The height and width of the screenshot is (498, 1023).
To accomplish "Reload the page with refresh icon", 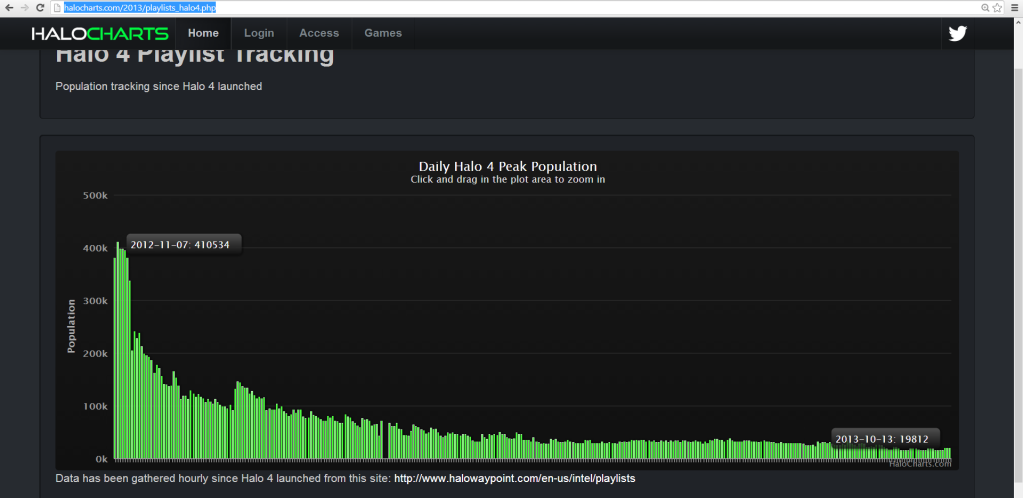I will pyautogui.click(x=40, y=8).
